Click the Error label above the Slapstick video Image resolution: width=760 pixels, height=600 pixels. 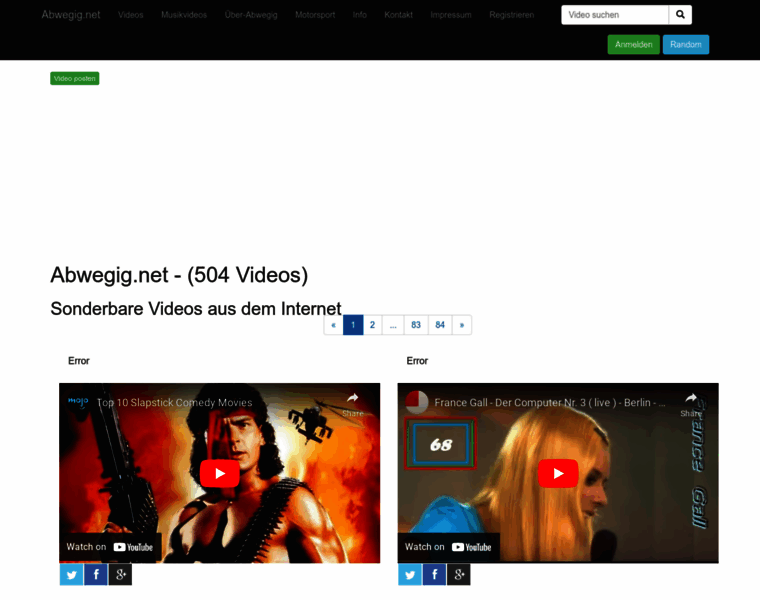point(79,361)
